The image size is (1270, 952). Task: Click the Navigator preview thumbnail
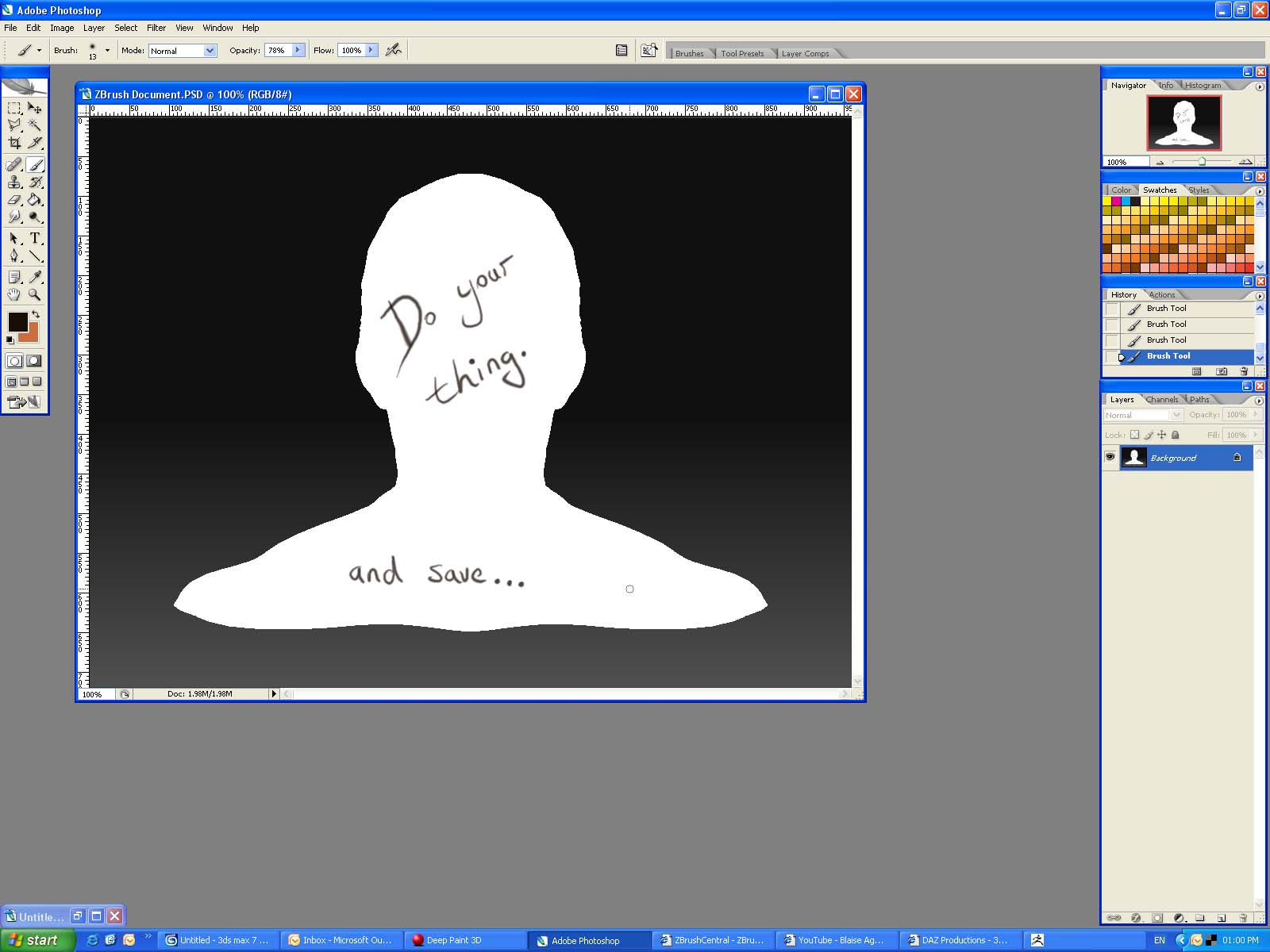pyautogui.click(x=1183, y=122)
